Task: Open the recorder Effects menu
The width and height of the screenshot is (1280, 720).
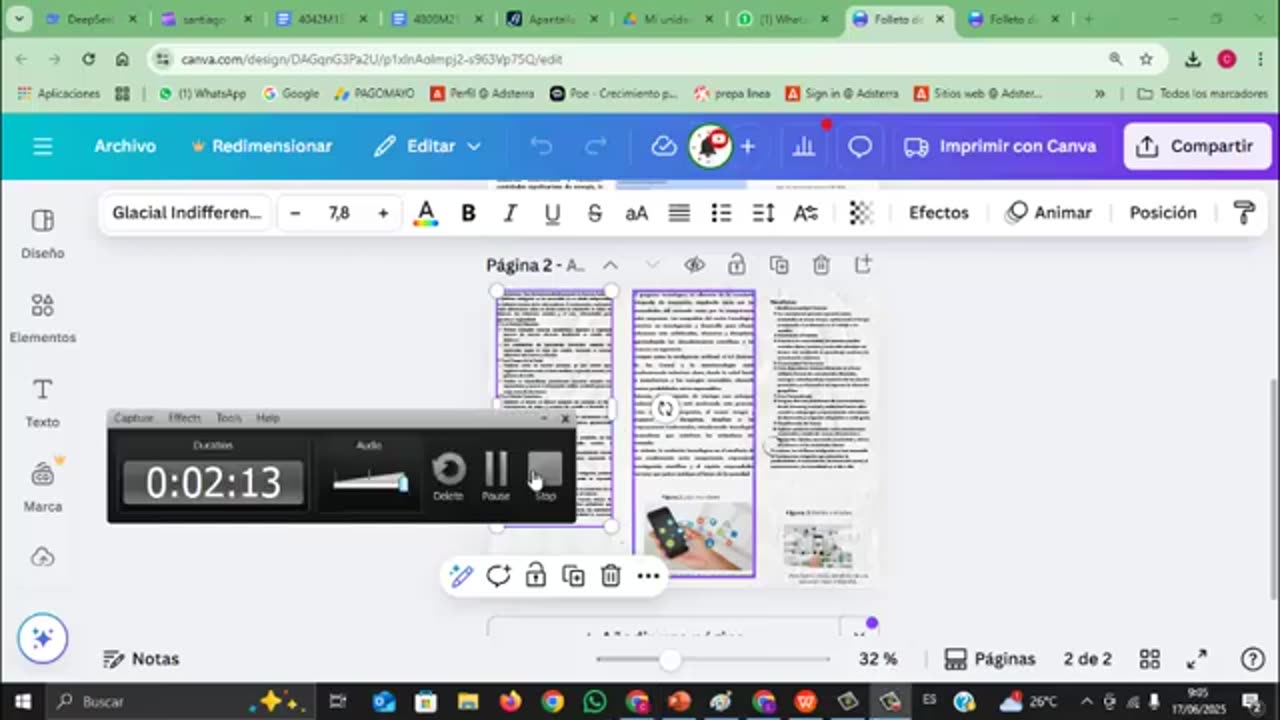Action: pyautogui.click(x=184, y=418)
